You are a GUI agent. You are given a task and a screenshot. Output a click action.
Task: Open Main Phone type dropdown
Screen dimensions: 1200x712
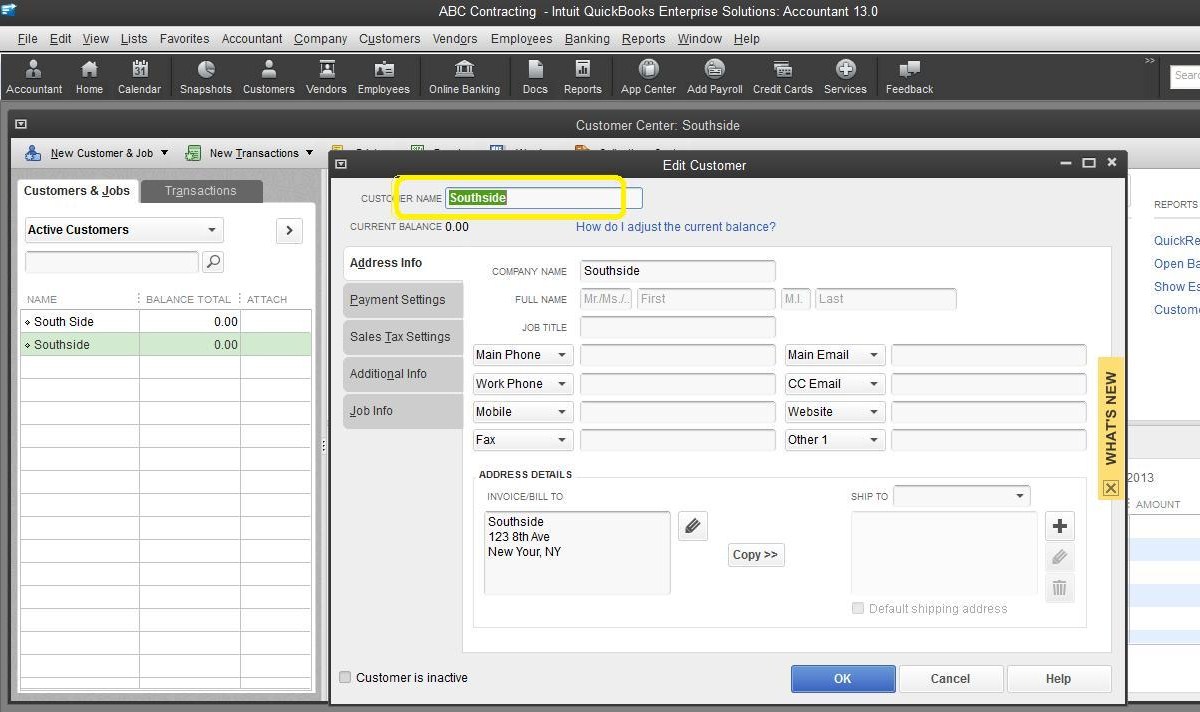pyautogui.click(x=522, y=355)
